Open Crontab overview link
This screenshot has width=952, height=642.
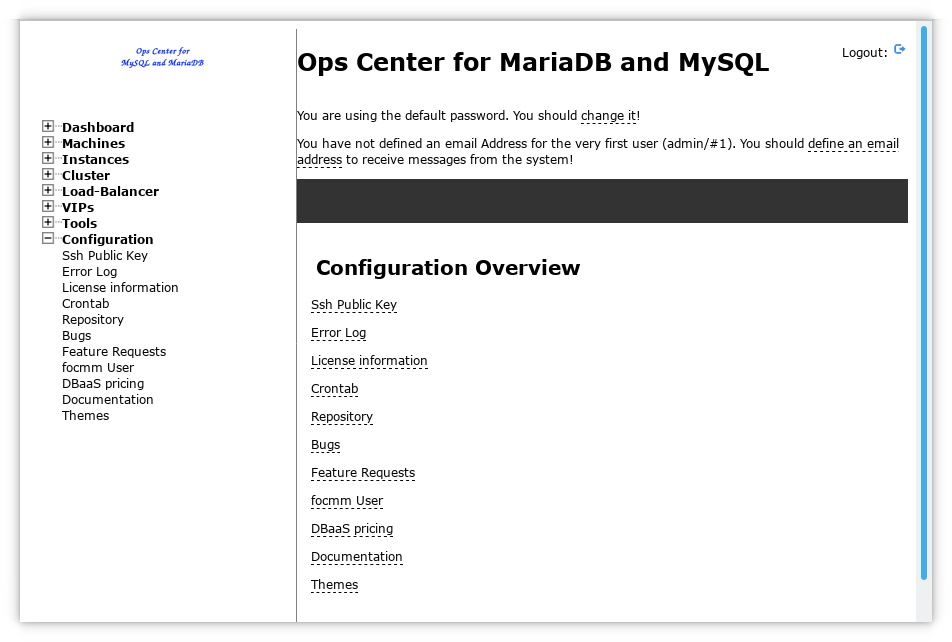[335, 389]
